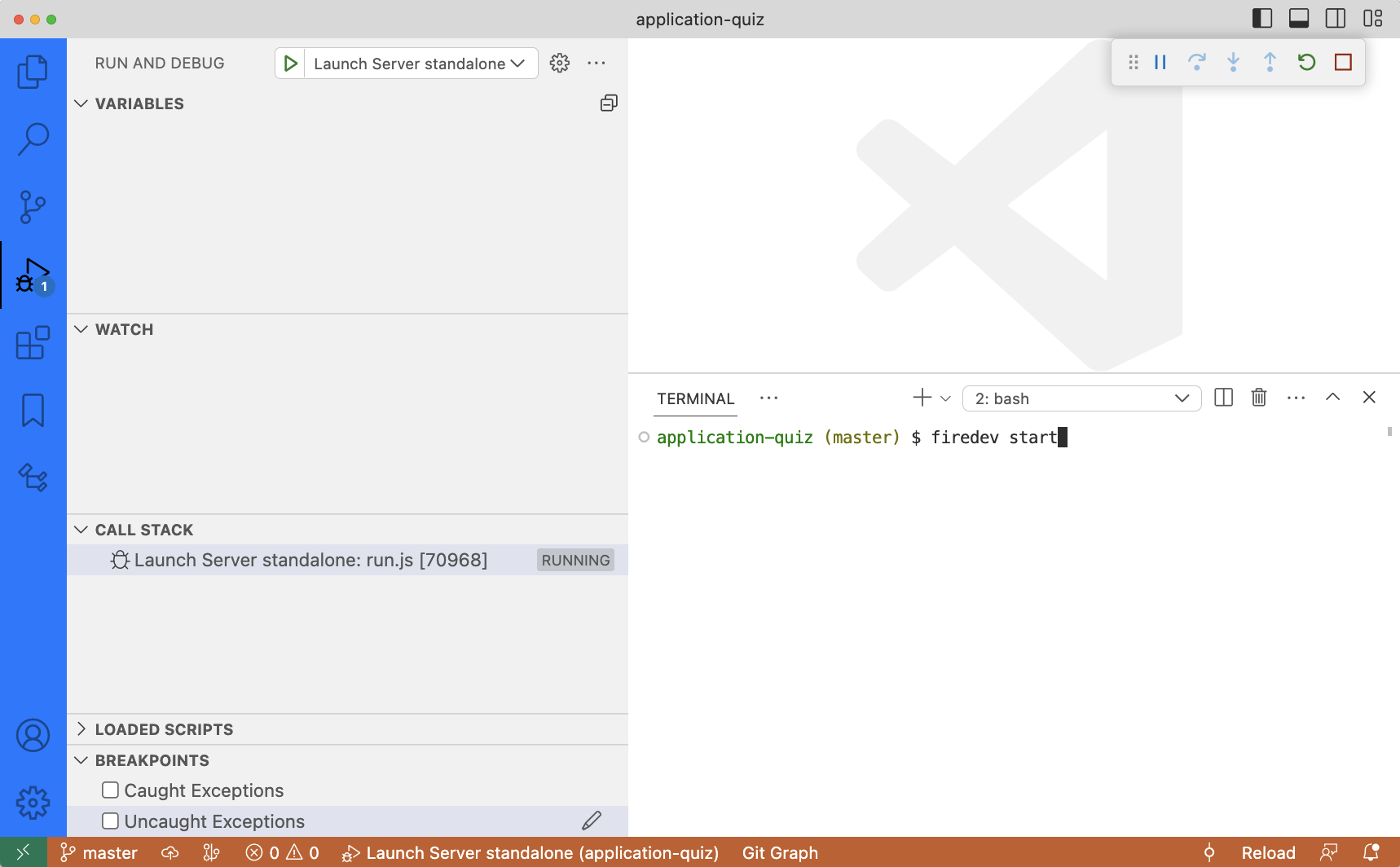Image resolution: width=1400 pixels, height=867 pixels.
Task: Stop the debug session
Action: pyautogui.click(x=1343, y=62)
